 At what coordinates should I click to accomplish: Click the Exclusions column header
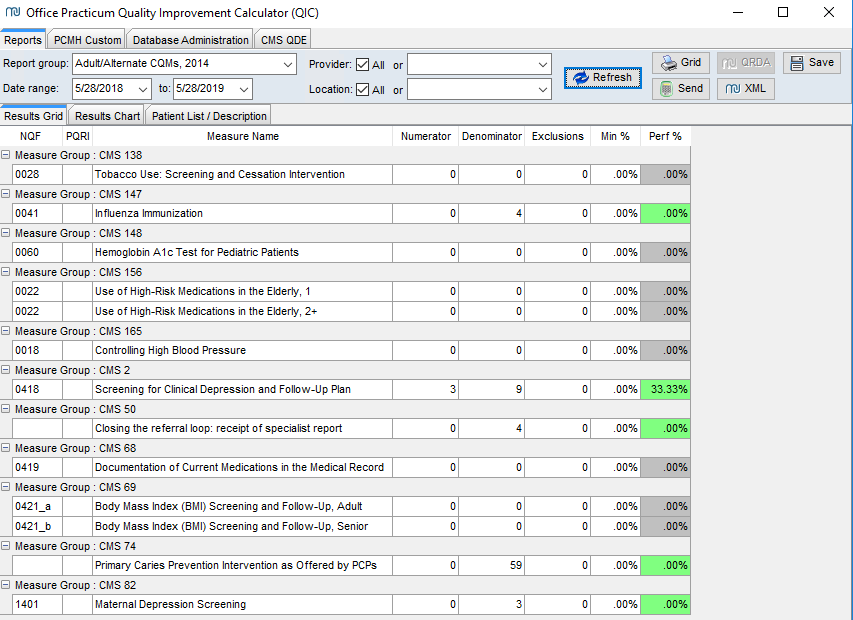[558, 136]
